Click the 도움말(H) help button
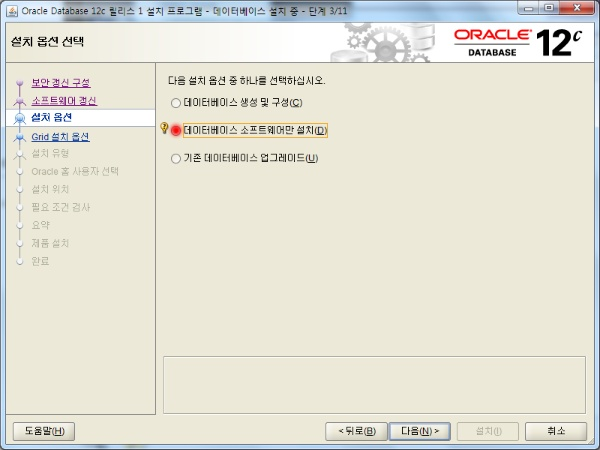 (x=44, y=431)
